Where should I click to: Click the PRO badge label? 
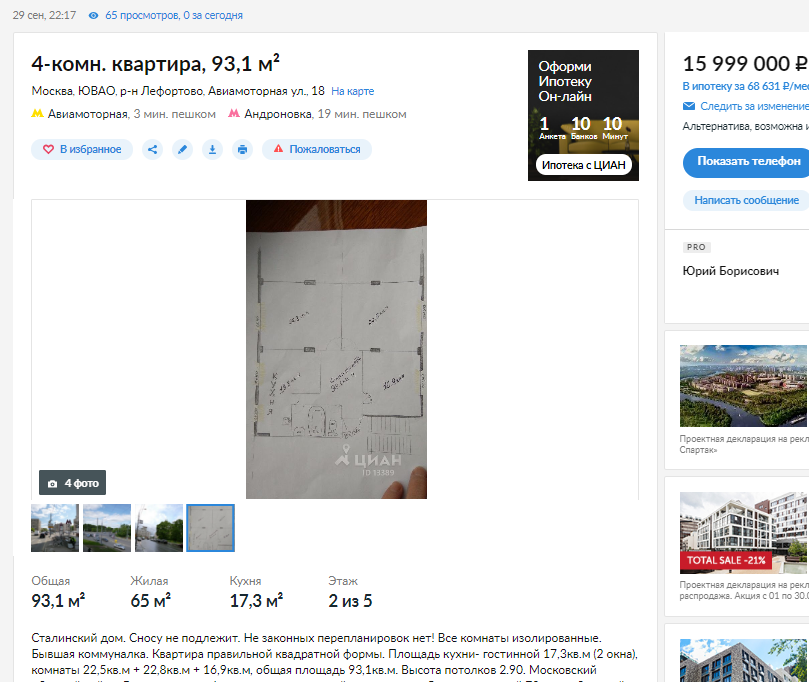tap(697, 247)
